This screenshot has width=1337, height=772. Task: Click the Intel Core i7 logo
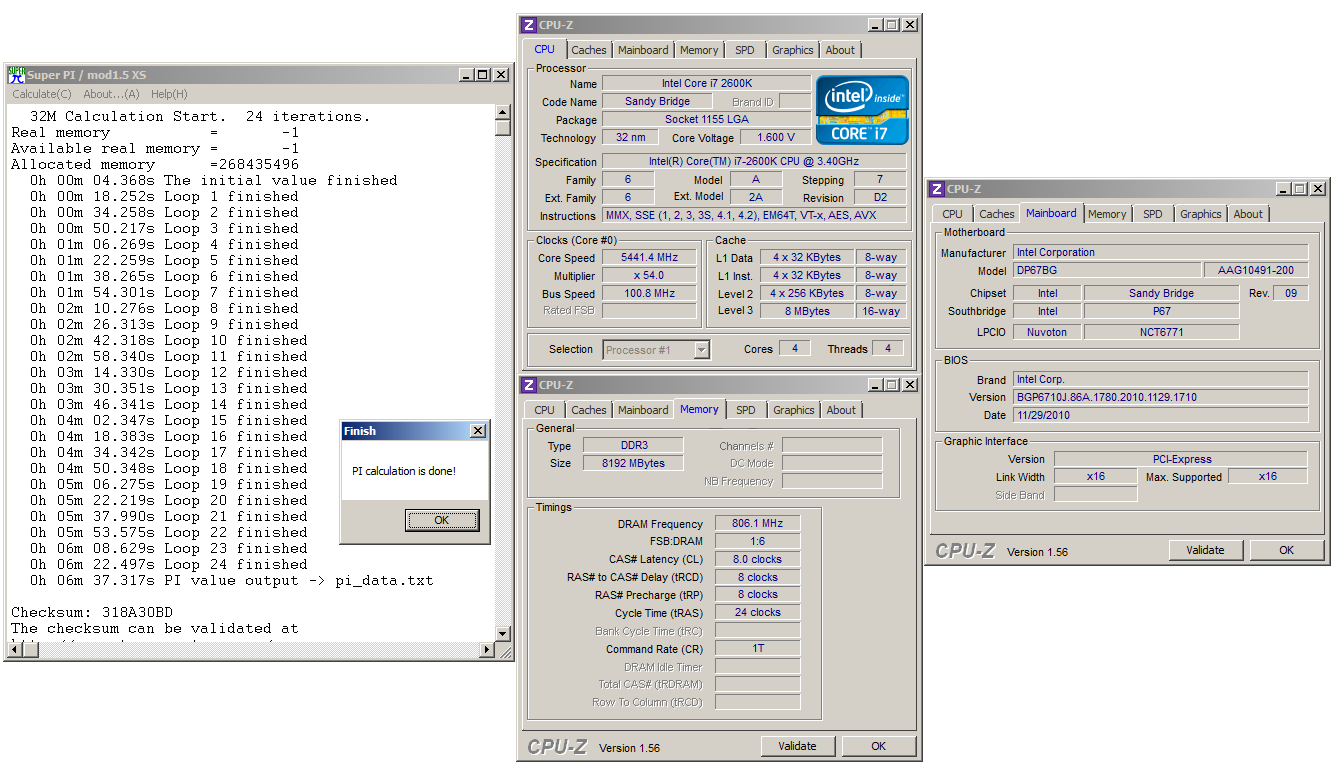pos(863,110)
